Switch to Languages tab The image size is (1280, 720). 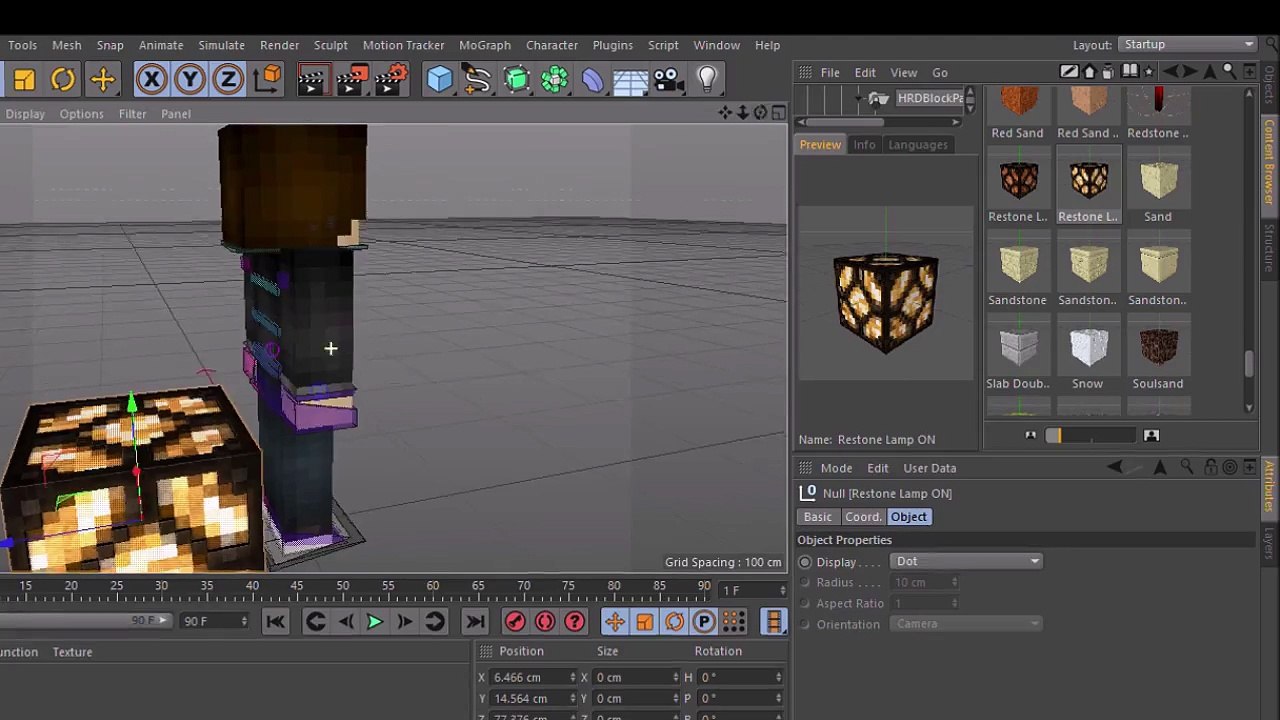[918, 145]
